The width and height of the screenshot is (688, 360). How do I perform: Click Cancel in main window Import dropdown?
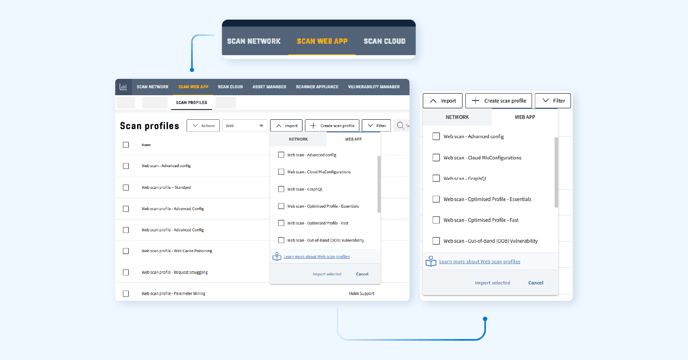click(362, 274)
